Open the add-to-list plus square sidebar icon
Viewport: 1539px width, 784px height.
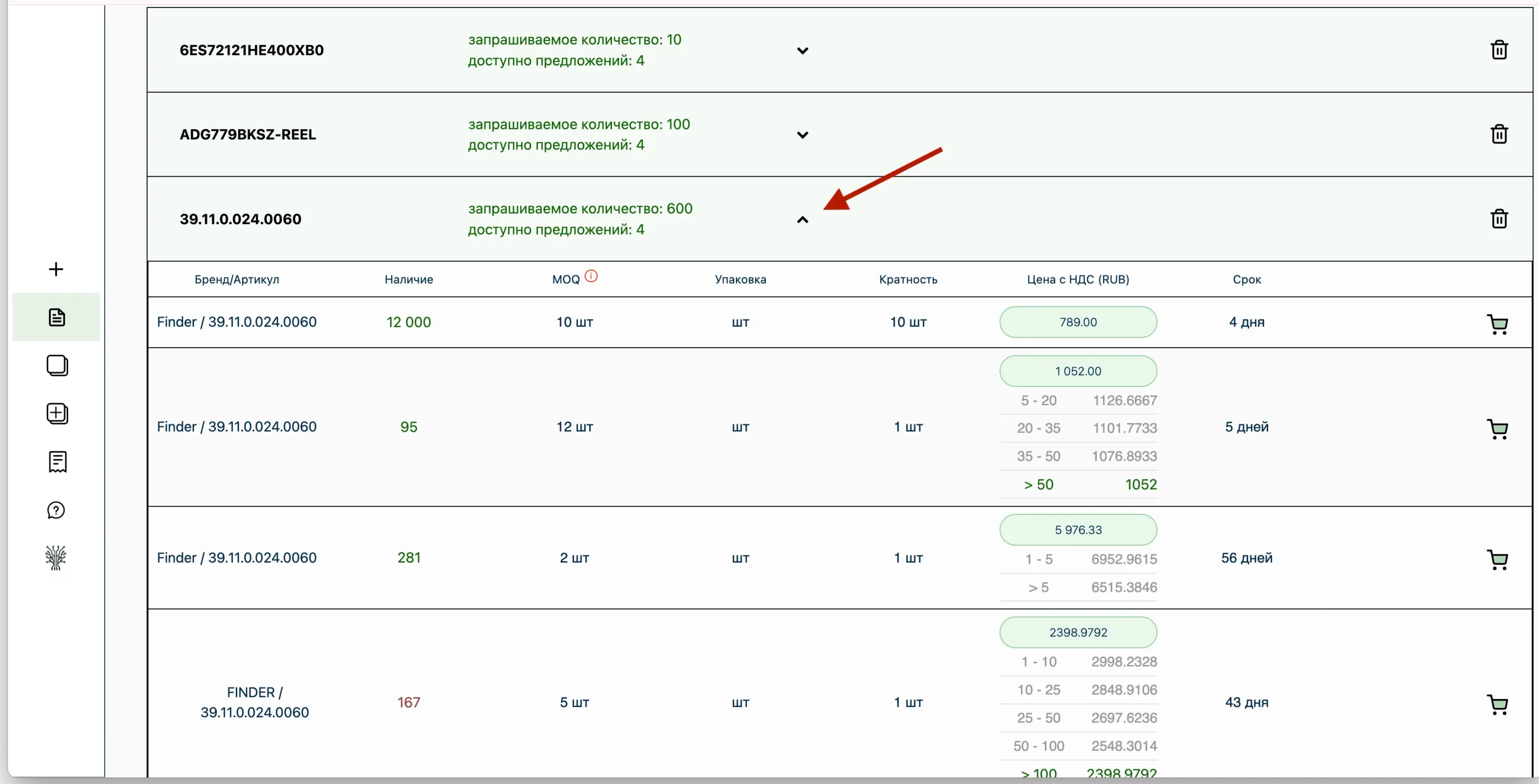(x=58, y=414)
